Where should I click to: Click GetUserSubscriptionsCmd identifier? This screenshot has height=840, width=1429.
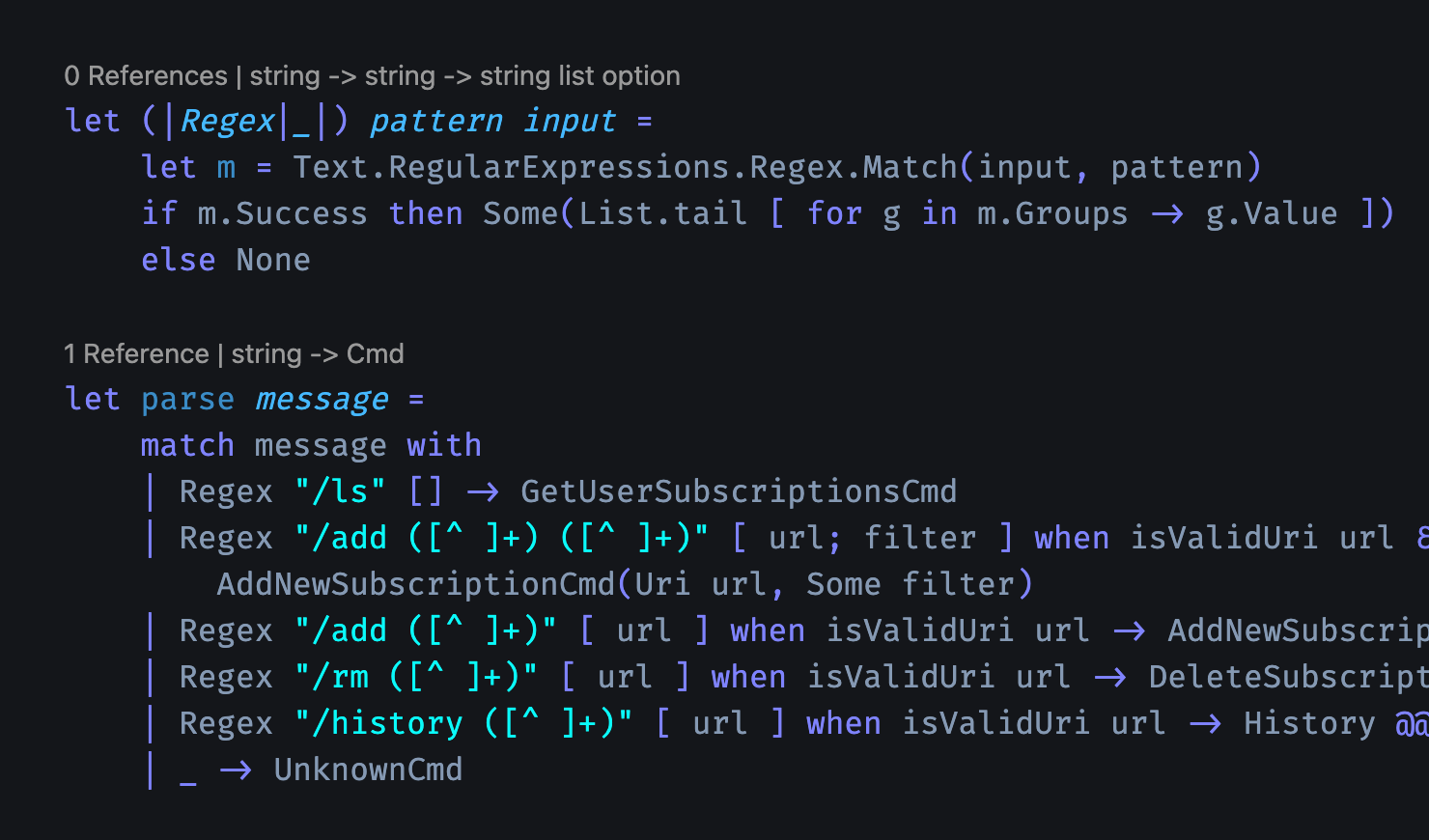[x=739, y=491]
